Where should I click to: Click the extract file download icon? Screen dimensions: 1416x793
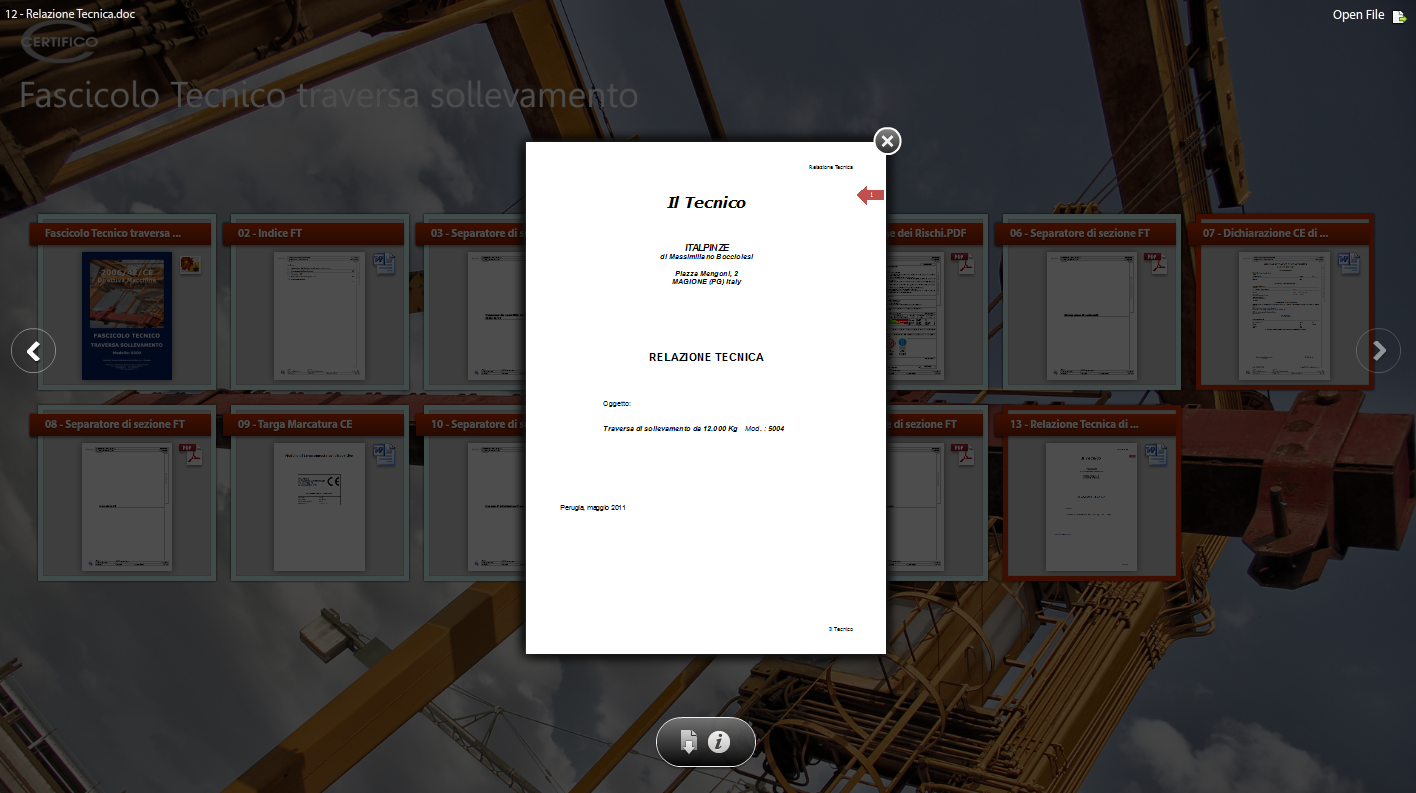(688, 742)
